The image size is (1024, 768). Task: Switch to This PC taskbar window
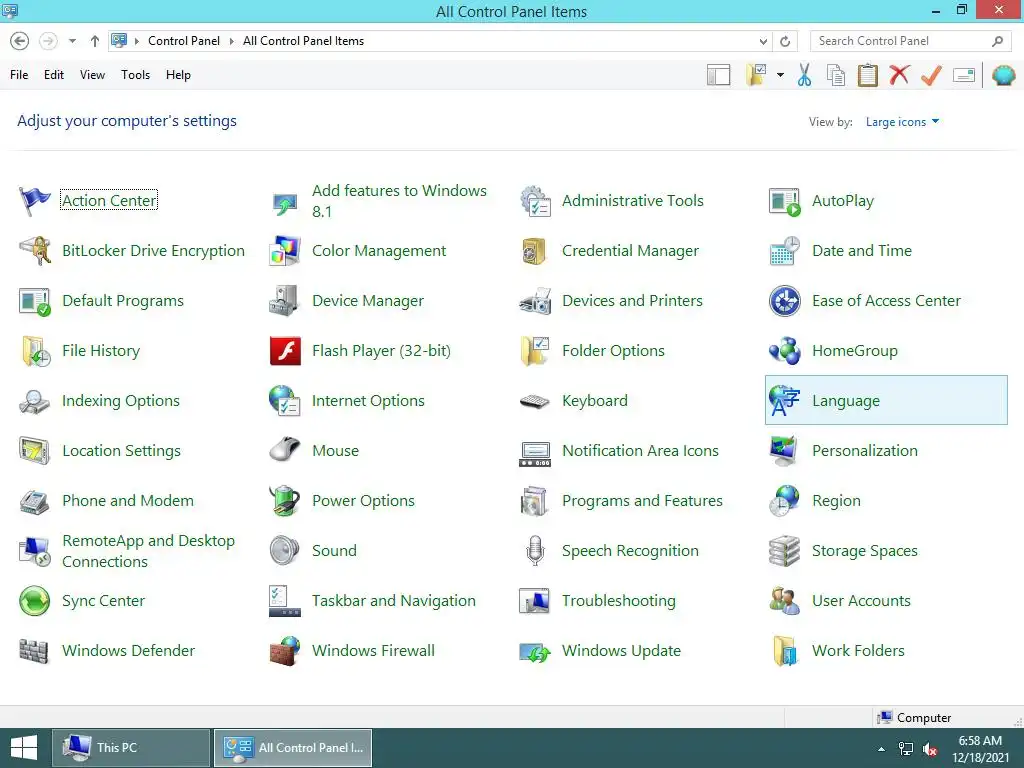click(131, 748)
